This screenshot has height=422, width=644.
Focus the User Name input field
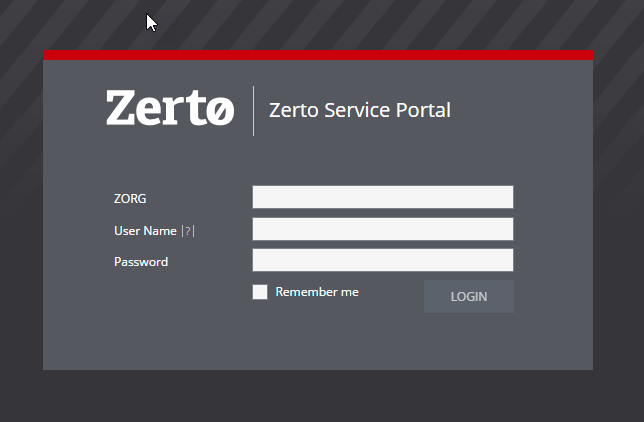[383, 229]
